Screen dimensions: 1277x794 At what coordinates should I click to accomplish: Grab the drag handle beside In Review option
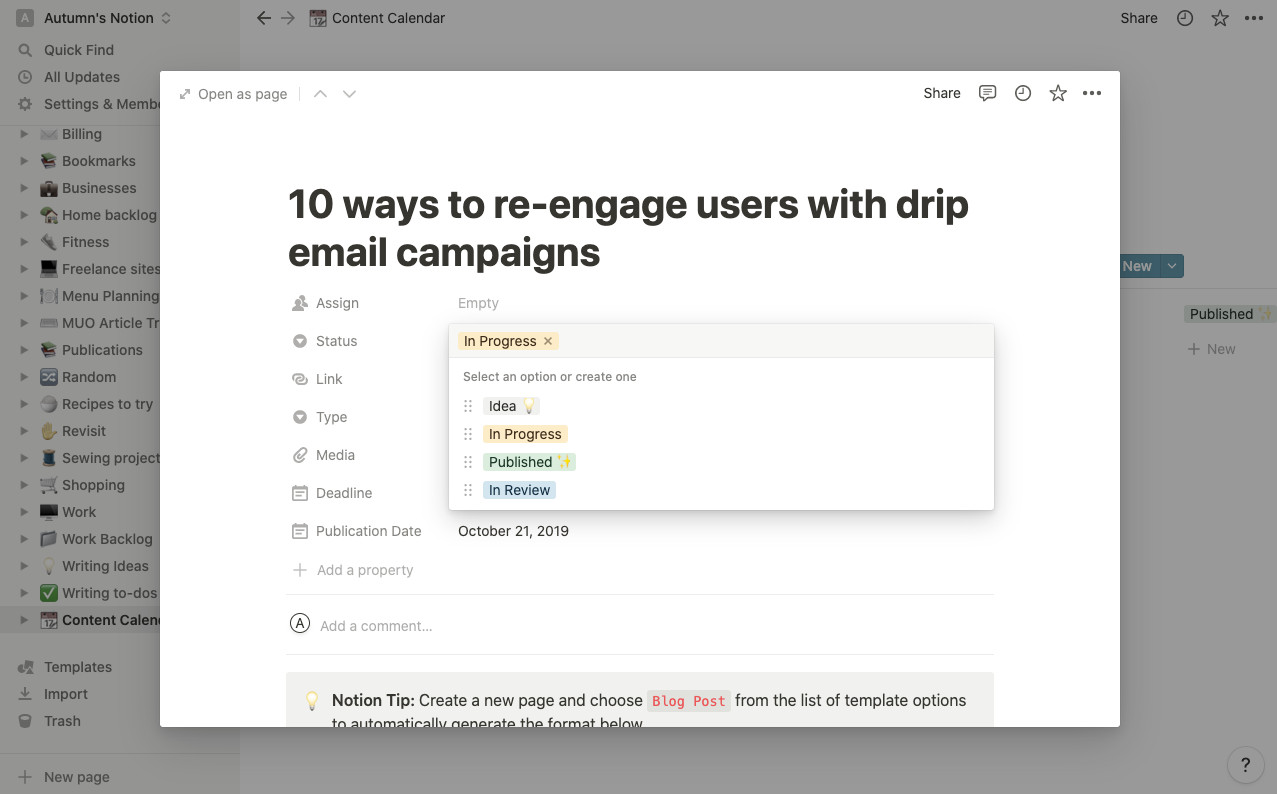468,490
